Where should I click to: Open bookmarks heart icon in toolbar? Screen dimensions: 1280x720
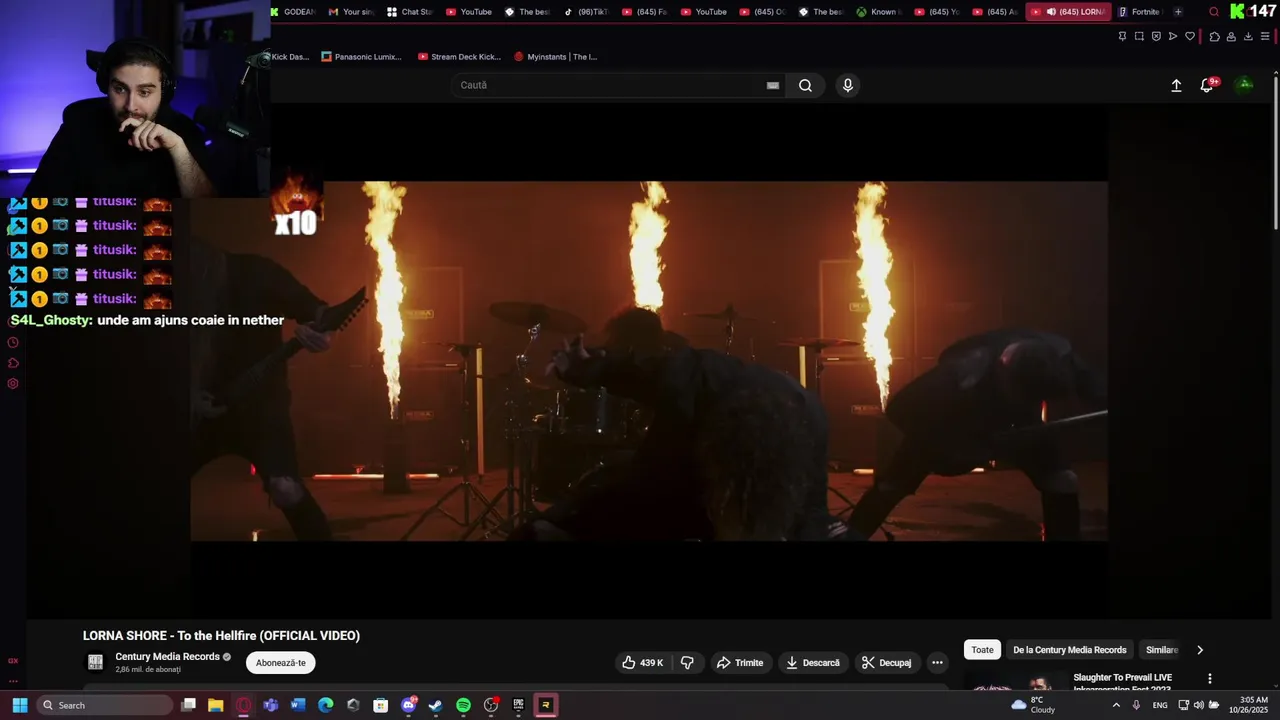[1190, 36]
